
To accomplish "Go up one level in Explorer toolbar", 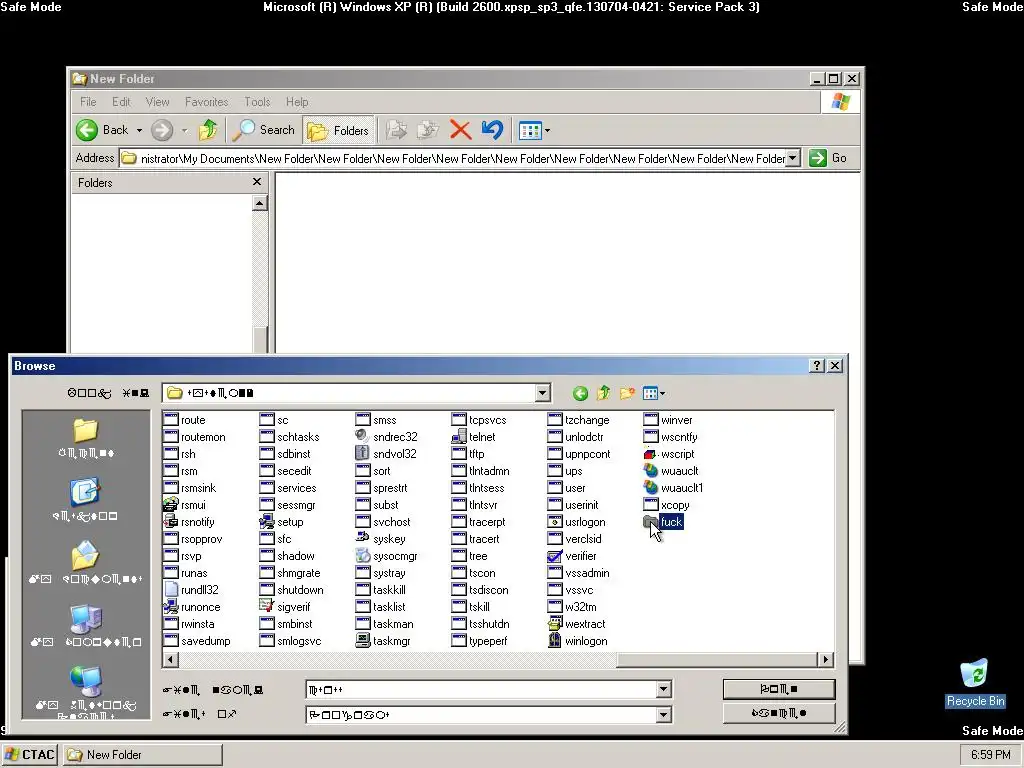I will click(x=208, y=130).
